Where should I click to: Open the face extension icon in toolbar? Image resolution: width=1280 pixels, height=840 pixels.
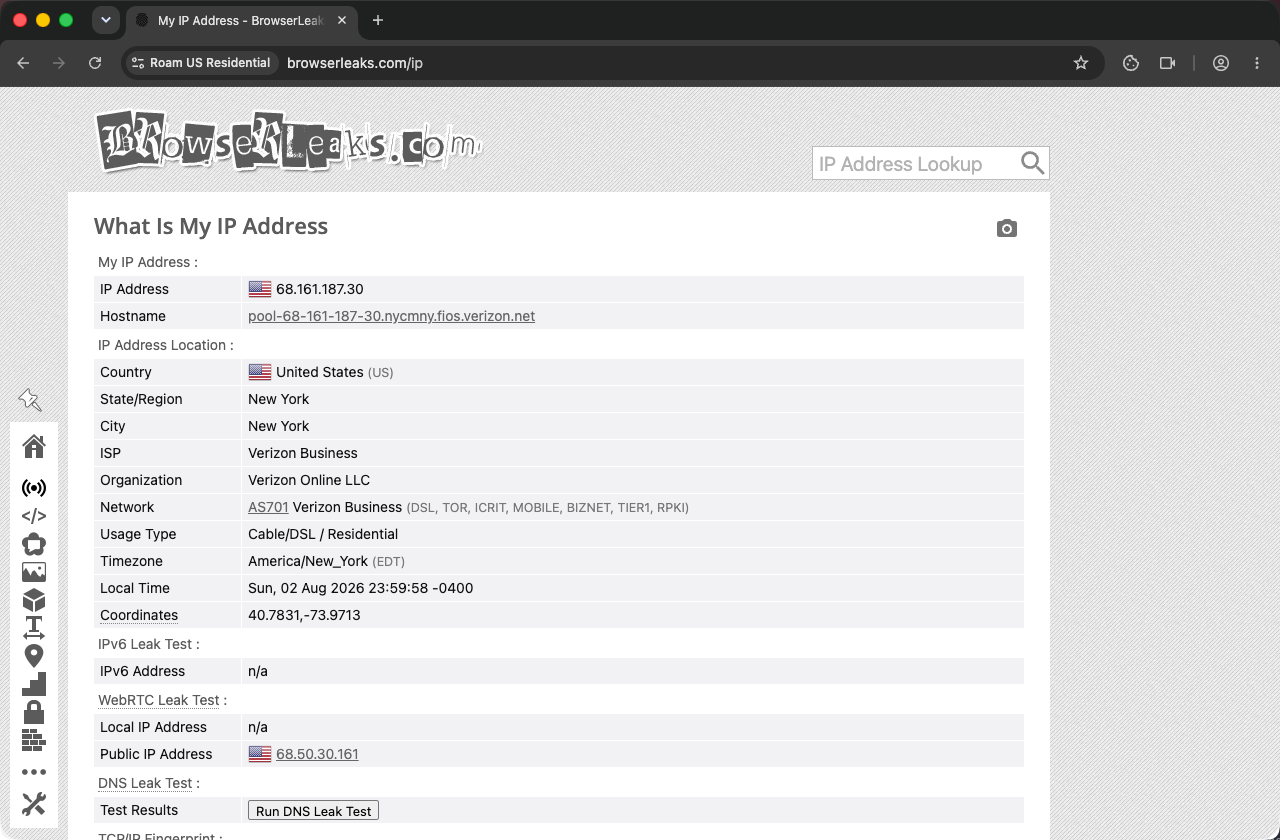click(1131, 63)
